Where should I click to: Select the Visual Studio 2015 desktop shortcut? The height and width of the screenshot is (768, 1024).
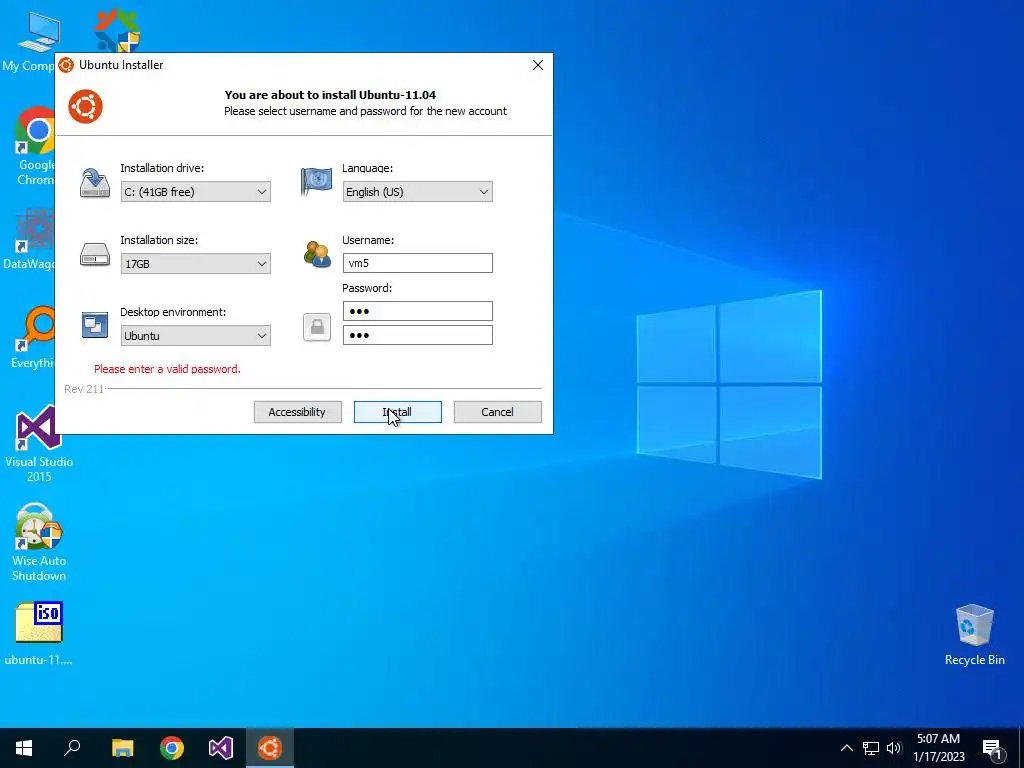pos(39,444)
